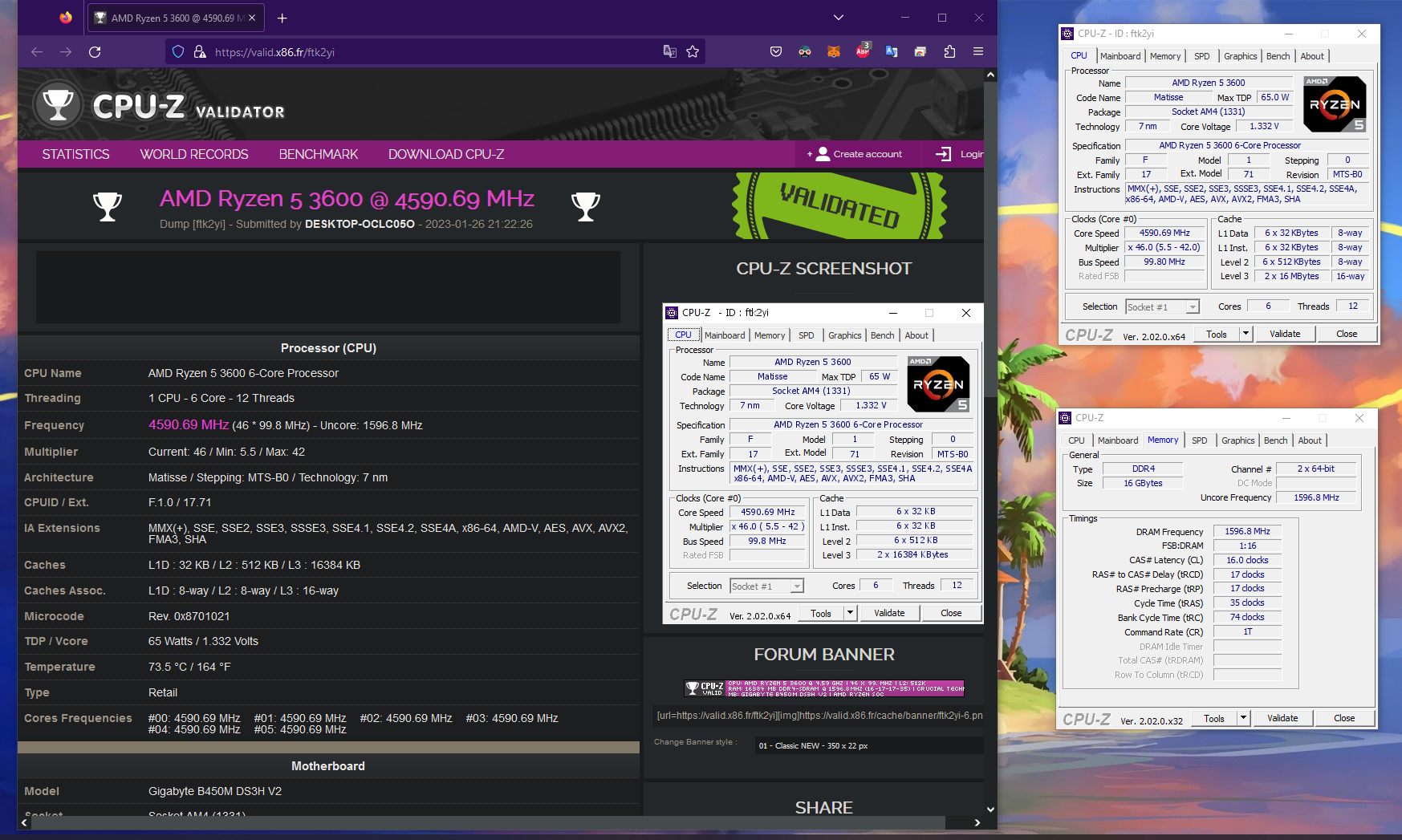Click the Create account person icon
The image size is (1402, 840).
(823, 154)
